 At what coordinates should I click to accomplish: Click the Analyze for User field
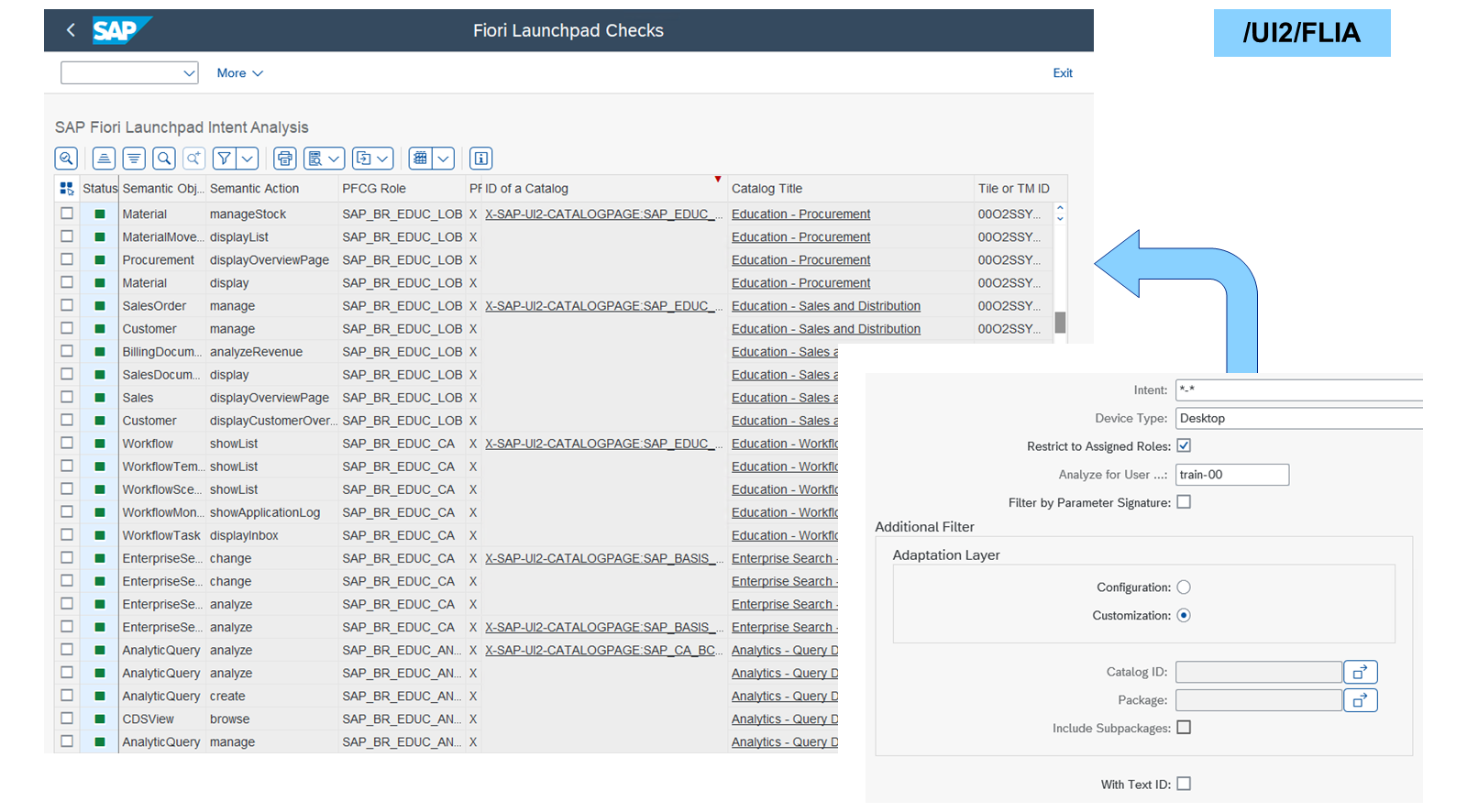pyautogui.click(x=1231, y=475)
